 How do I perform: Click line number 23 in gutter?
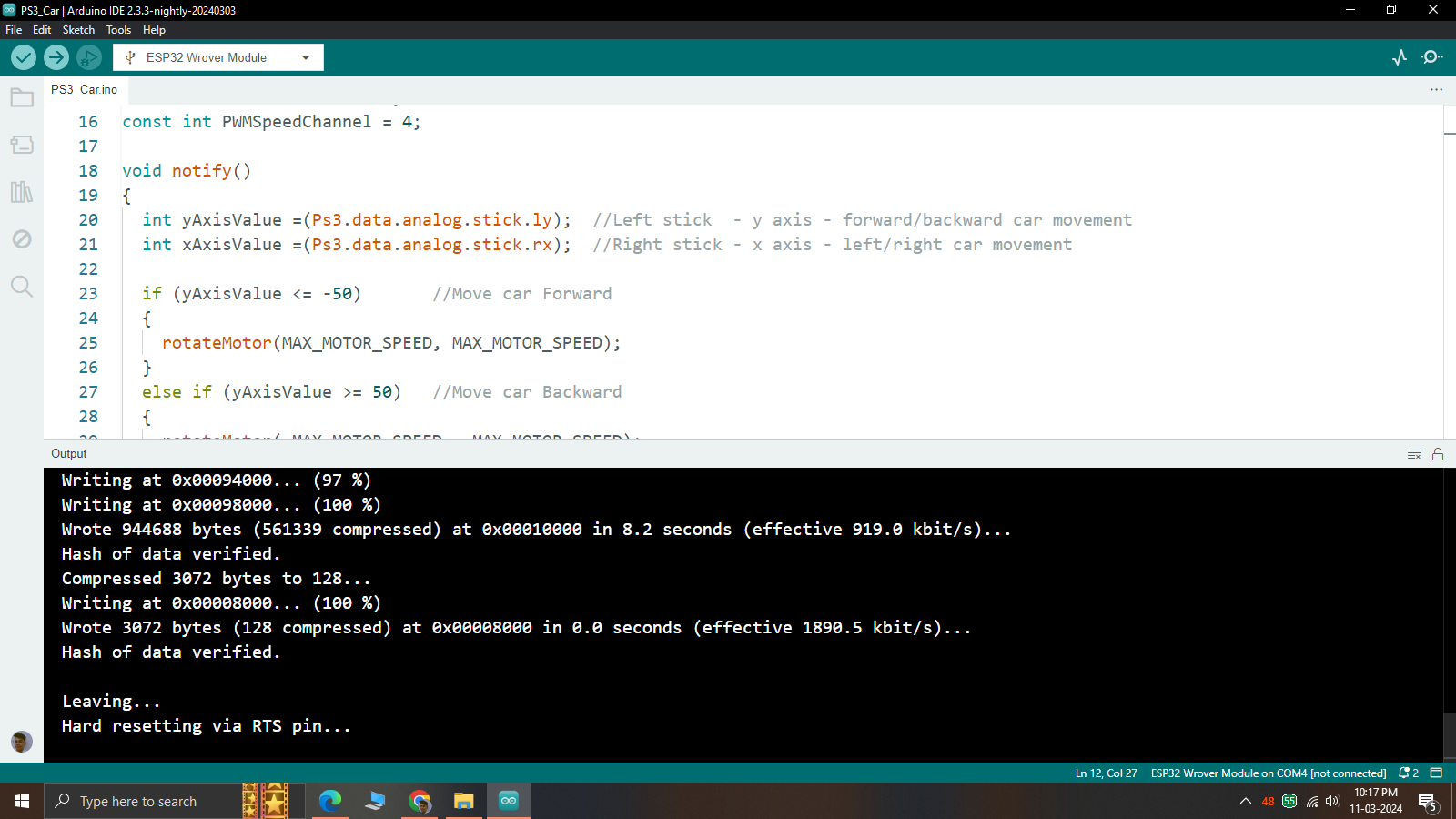click(x=88, y=294)
